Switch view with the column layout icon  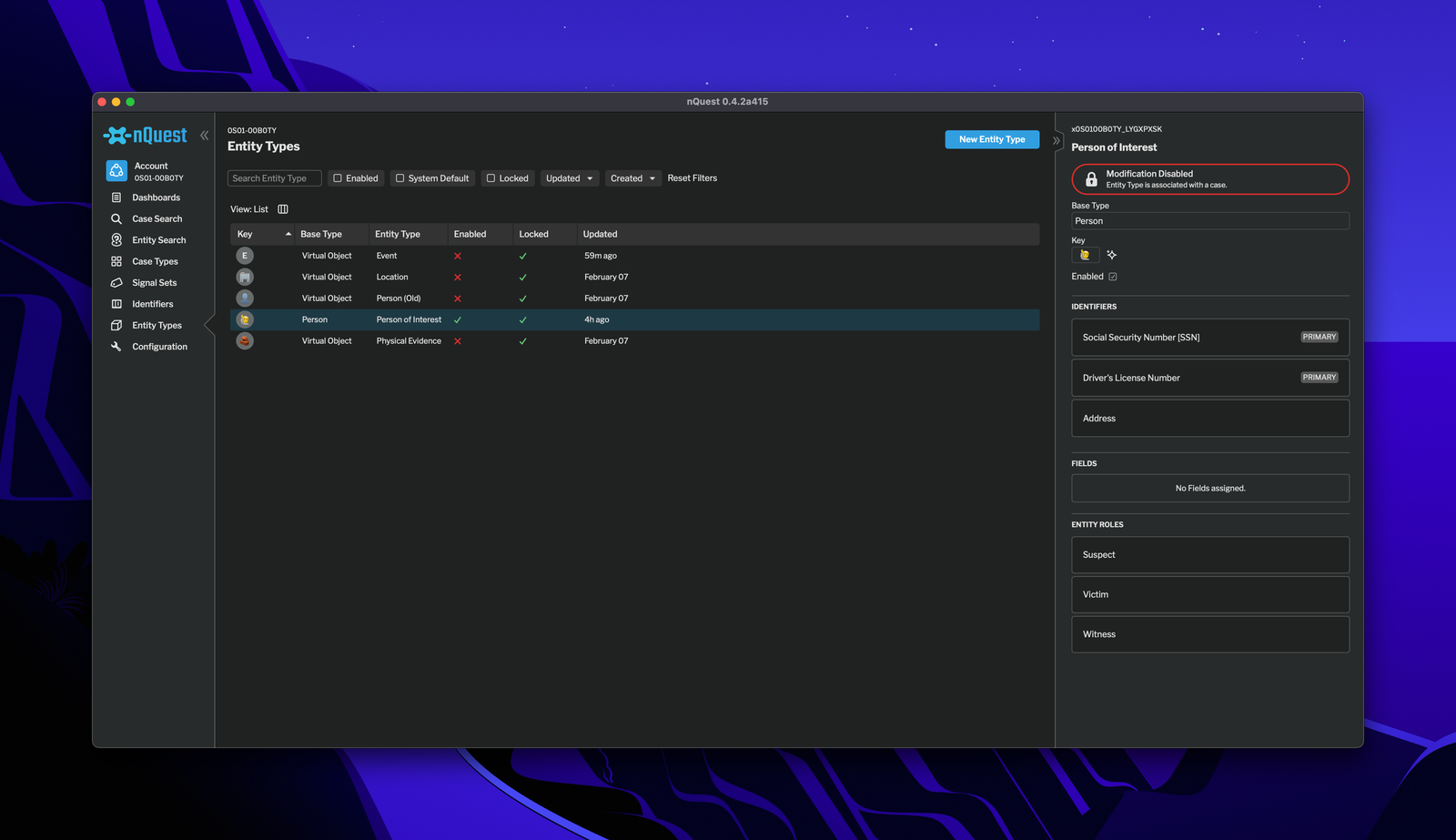(283, 209)
